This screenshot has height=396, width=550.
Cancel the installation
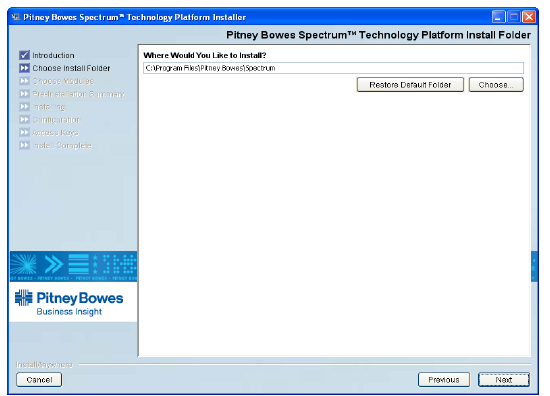pos(39,380)
